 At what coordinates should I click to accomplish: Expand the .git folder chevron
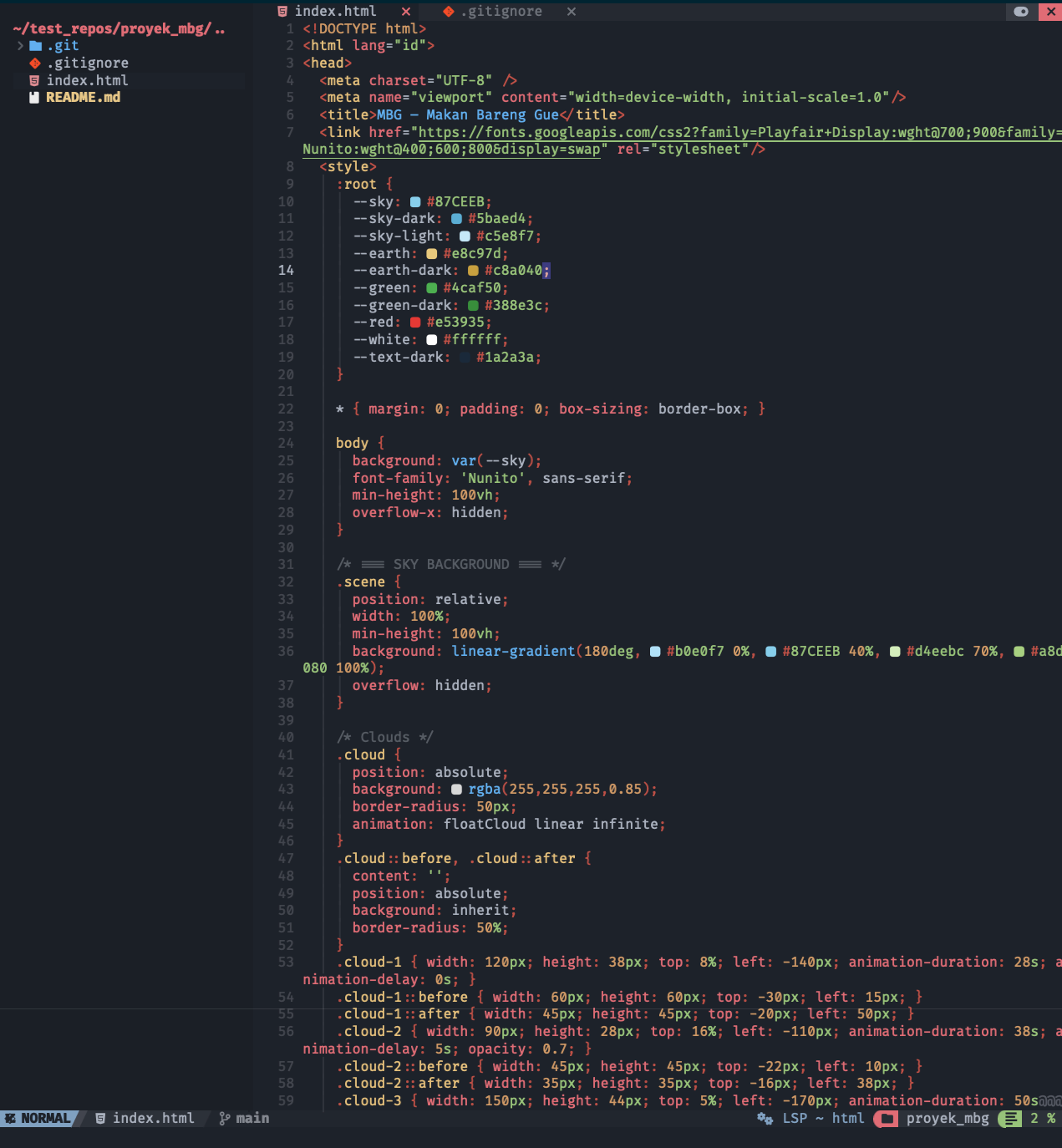click(20, 46)
